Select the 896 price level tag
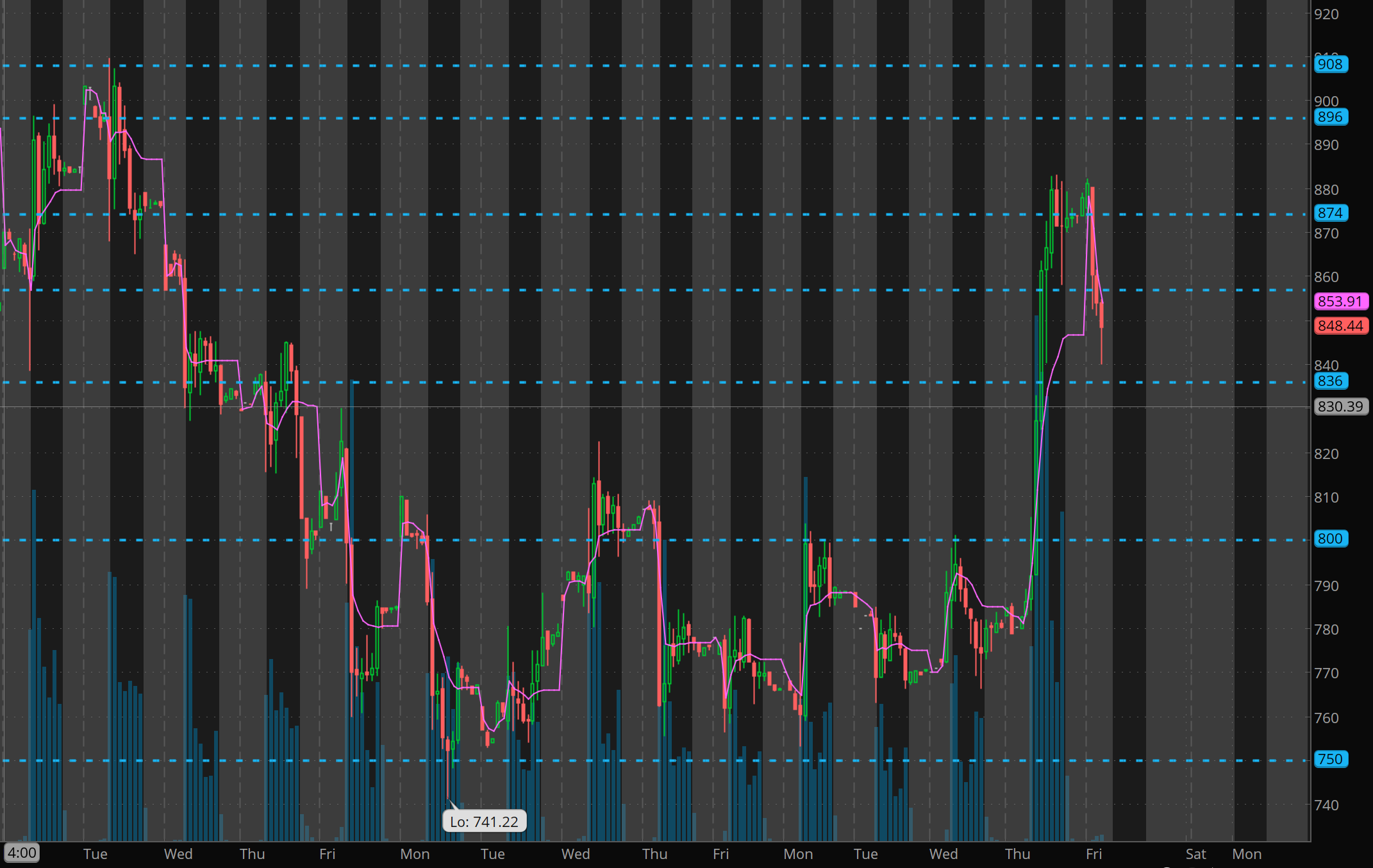Screen dimensions: 1373x868 click(x=1330, y=117)
